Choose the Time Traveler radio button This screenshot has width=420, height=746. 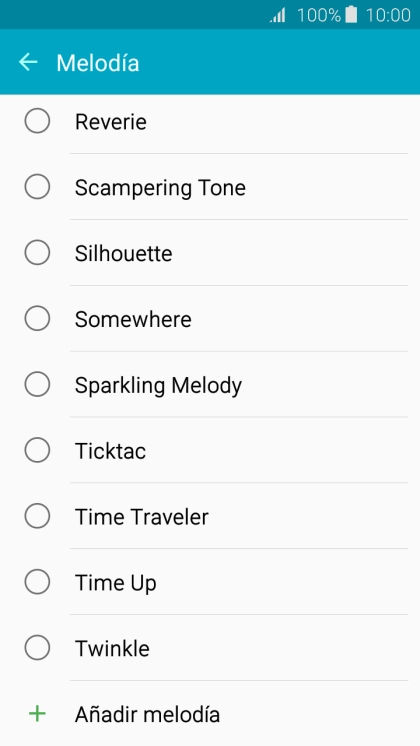point(37,516)
